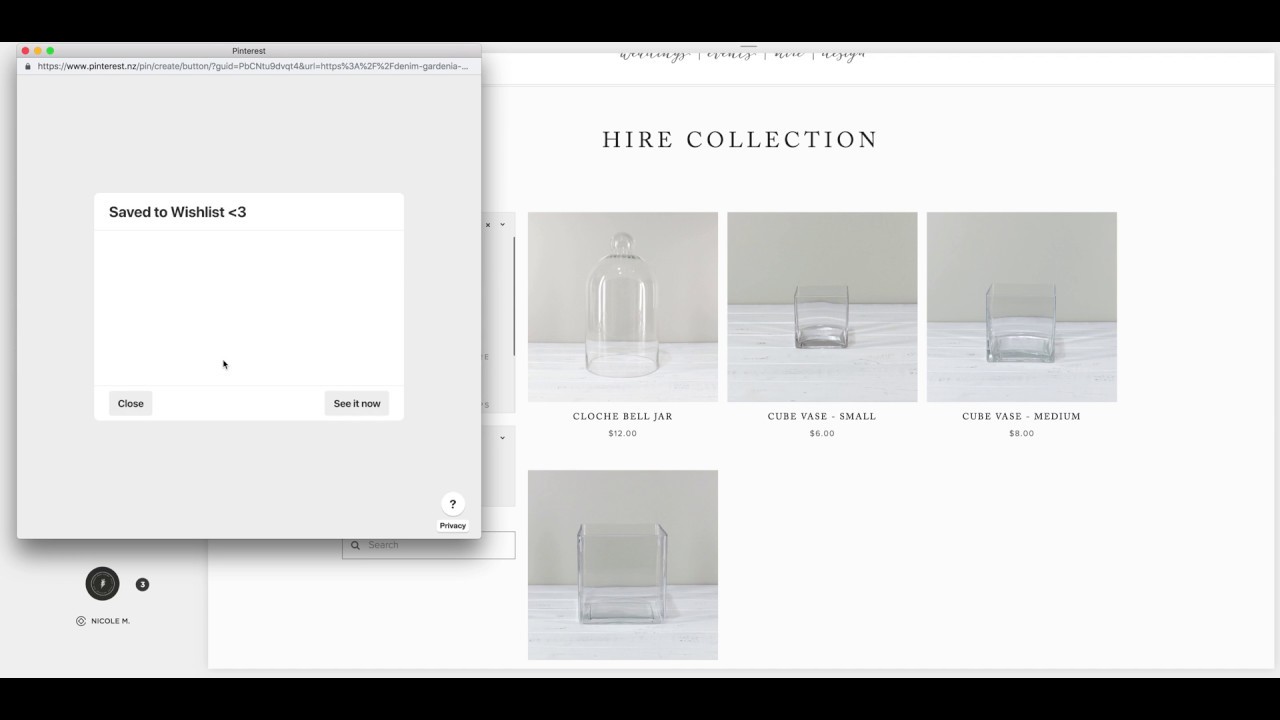Viewport: 1280px width, 720px height.
Task: Click the circular icon beside Nicole M.
Action: pos(81,621)
